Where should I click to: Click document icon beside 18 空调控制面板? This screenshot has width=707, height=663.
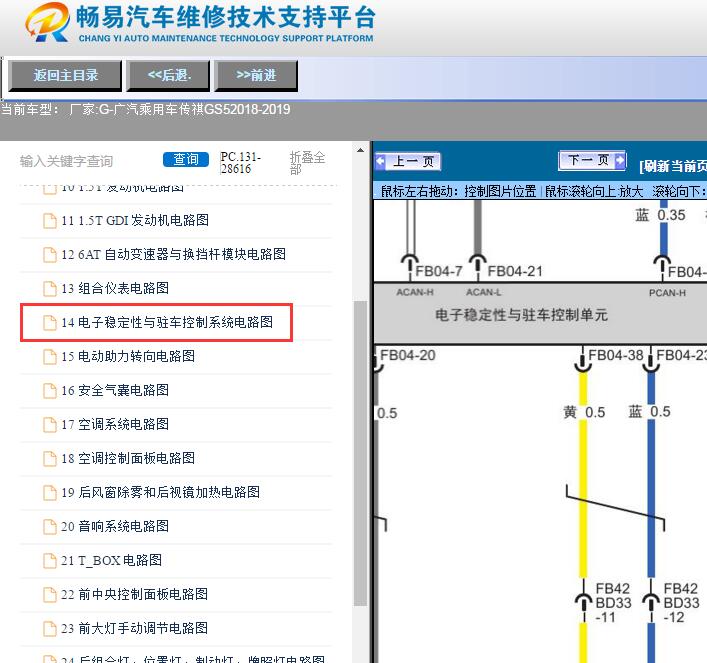click(50, 459)
